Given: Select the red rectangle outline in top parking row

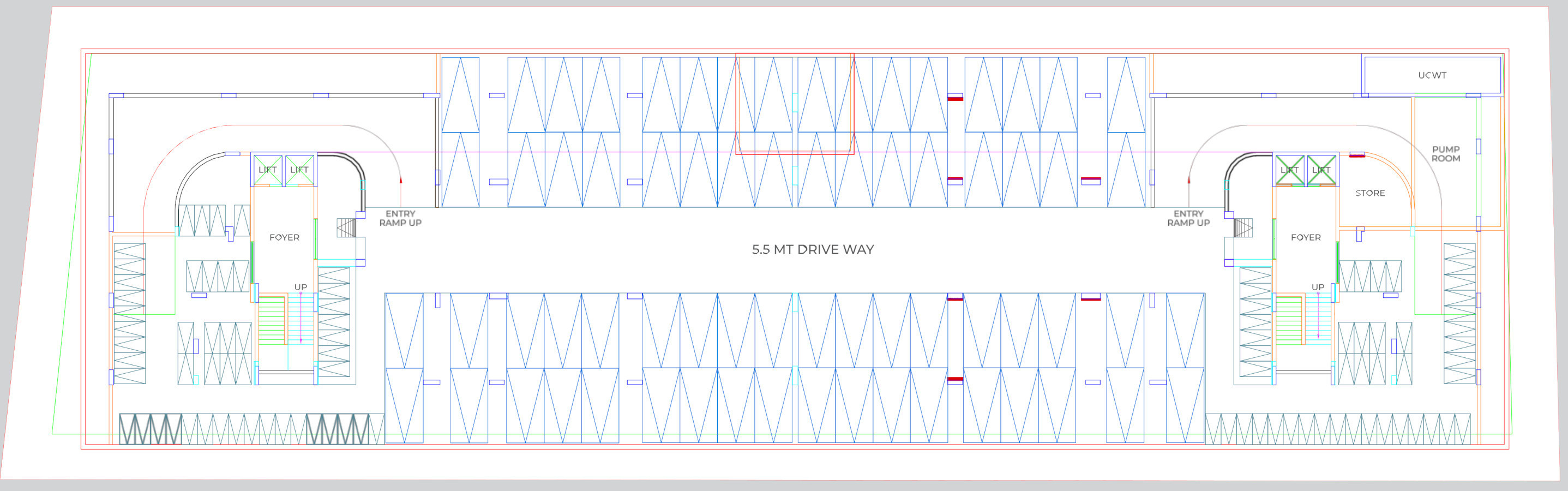Looking at the screenshot, I should [794, 104].
